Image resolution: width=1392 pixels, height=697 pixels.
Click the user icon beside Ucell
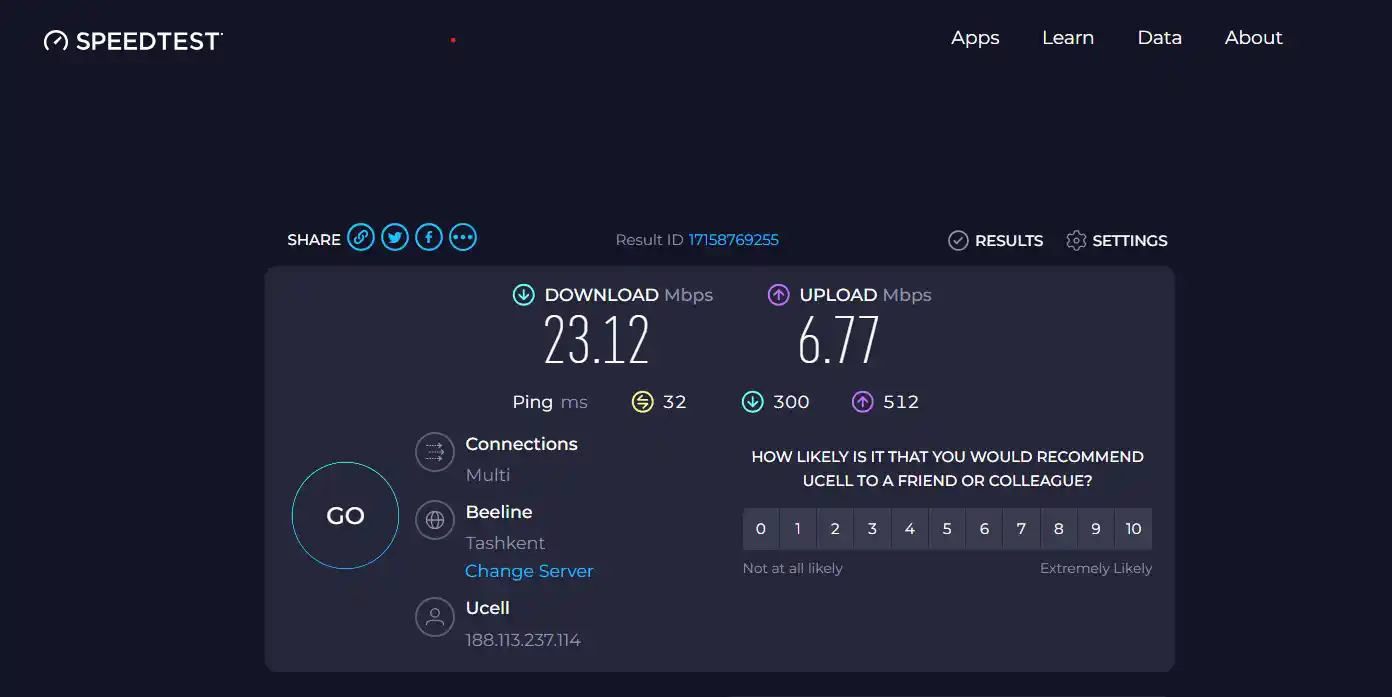click(435, 617)
